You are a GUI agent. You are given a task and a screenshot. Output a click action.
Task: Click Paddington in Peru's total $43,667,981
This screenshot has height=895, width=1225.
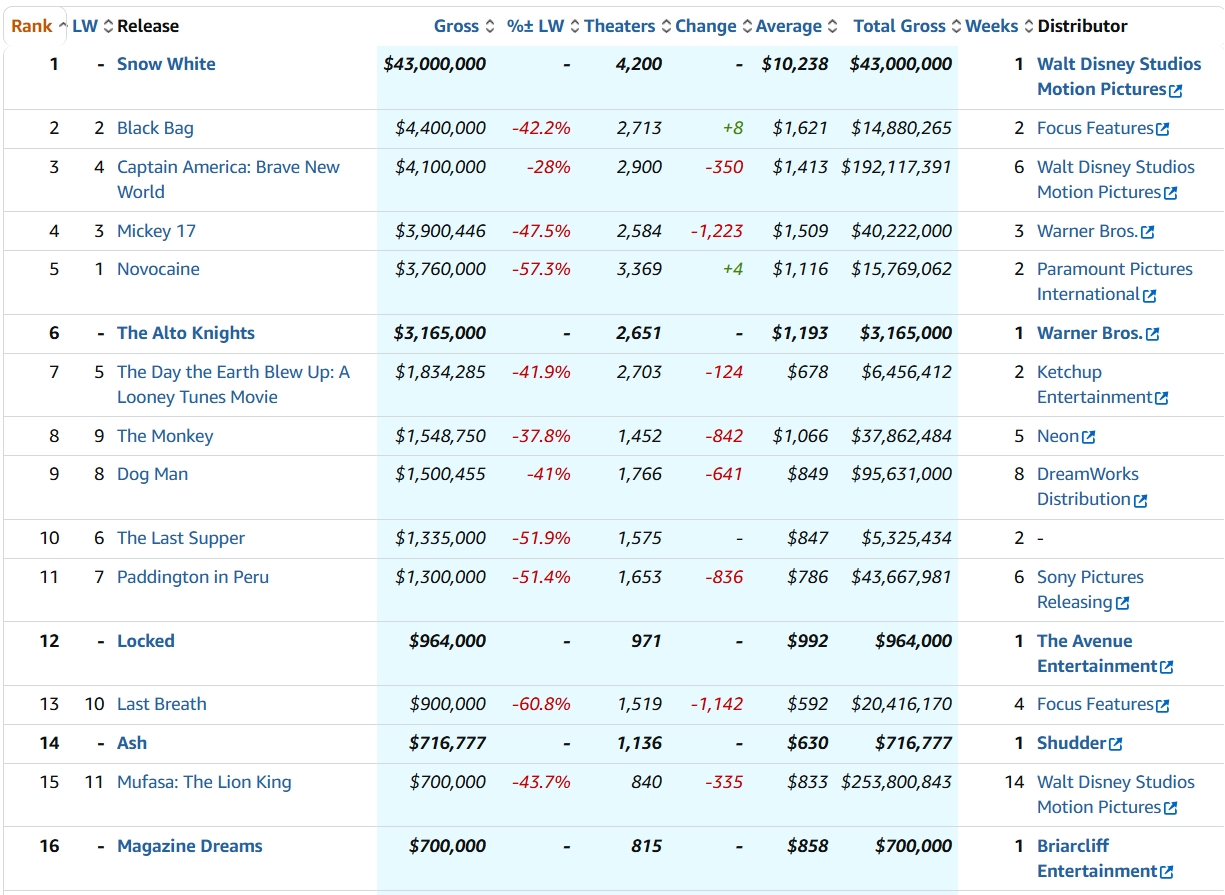902,577
